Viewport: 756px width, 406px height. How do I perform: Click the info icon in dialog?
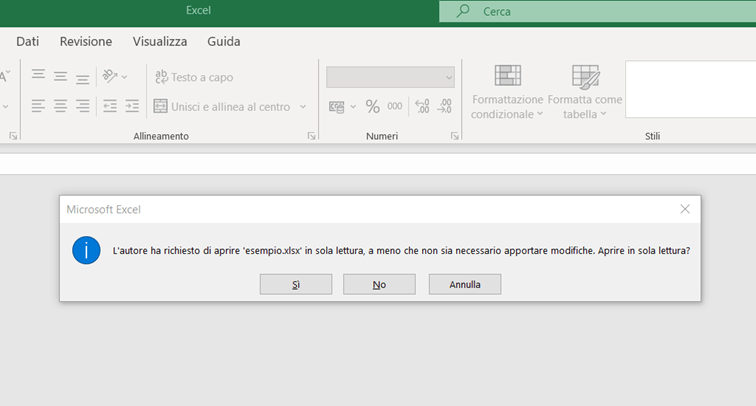86,250
